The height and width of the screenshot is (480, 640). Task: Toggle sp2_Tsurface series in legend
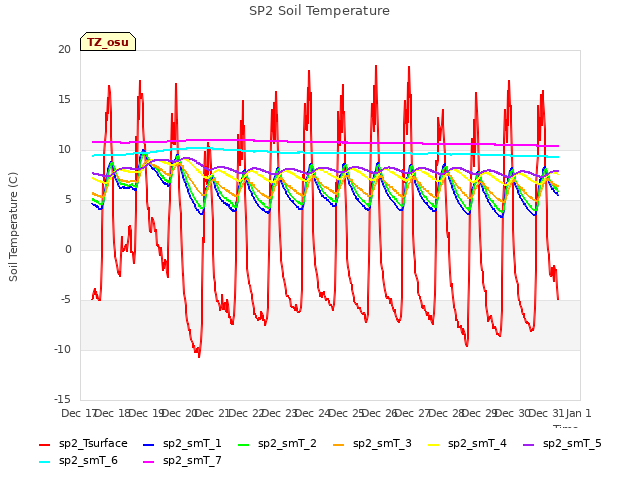pos(83,444)
